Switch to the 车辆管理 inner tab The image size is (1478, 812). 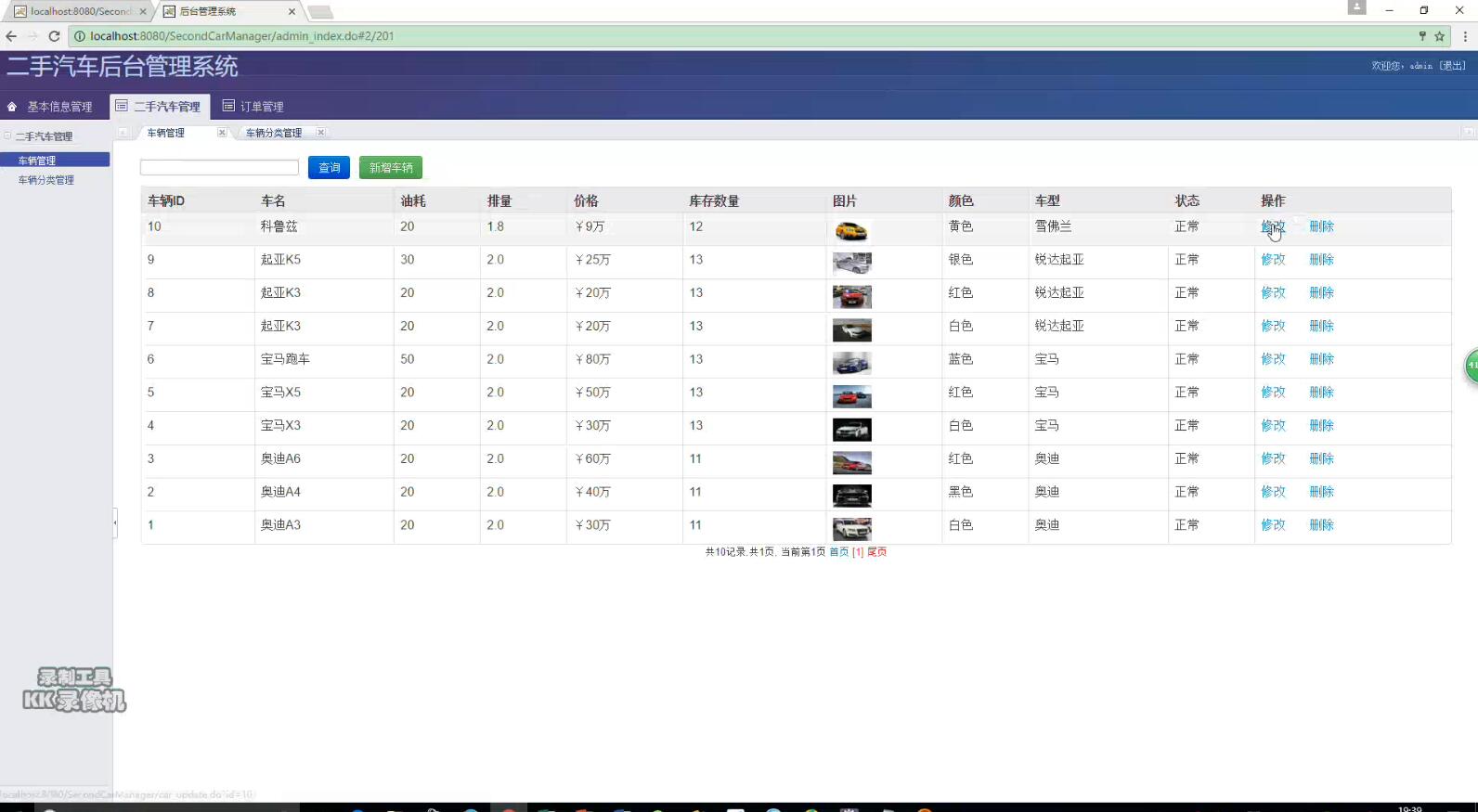166,133
